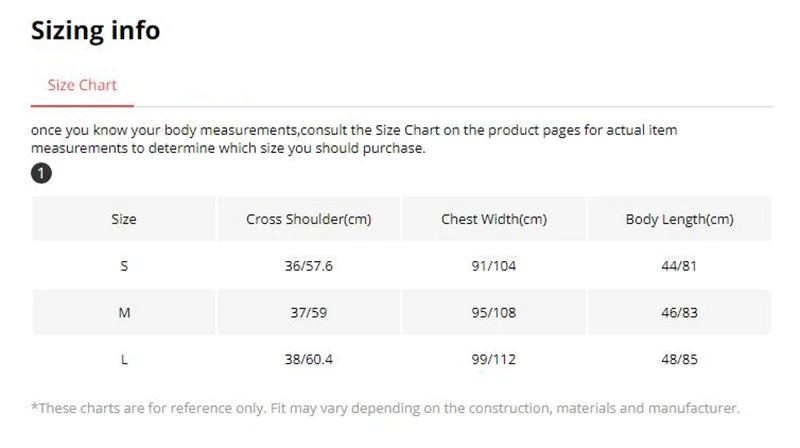Click the 91/104 chest width cell
This screenshot has width=800, height=448.
pos(494,266)
